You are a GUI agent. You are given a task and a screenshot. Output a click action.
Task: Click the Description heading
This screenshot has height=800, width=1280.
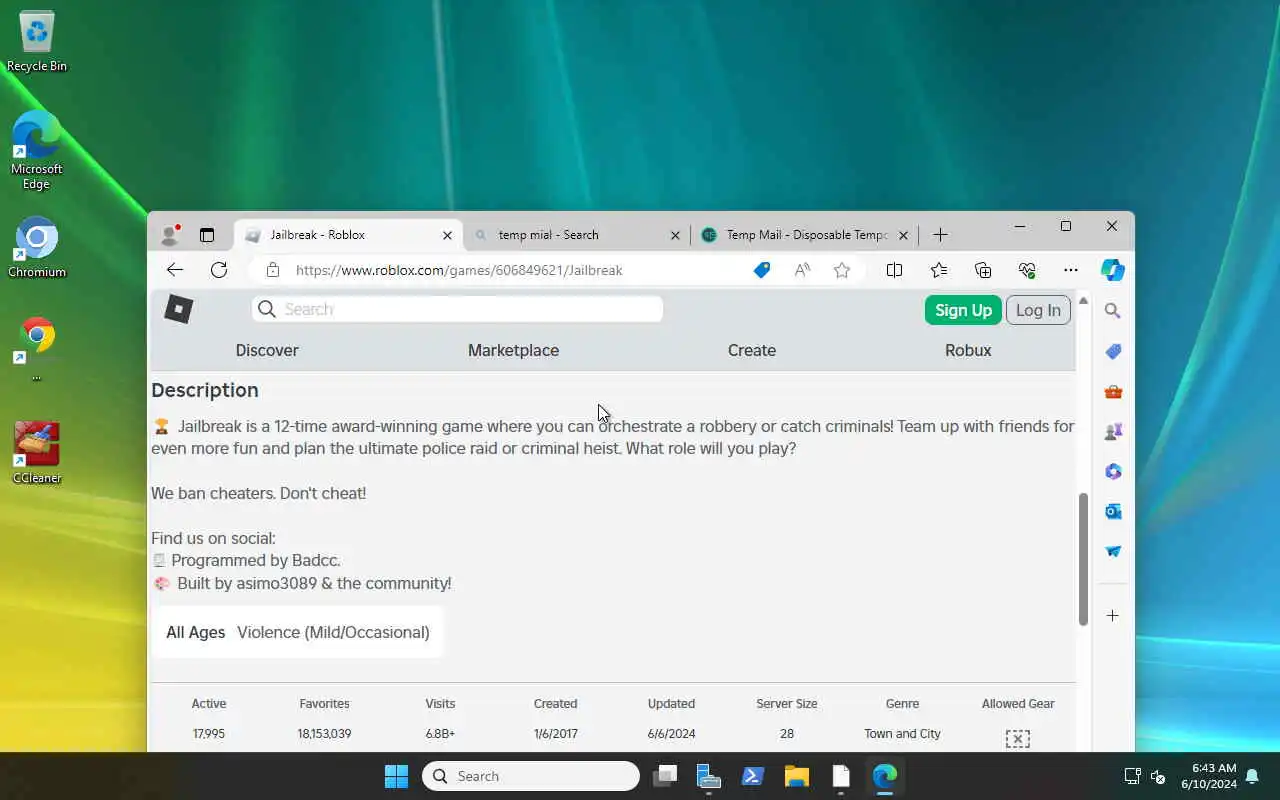pyautogui.click(x=205, y=390)
